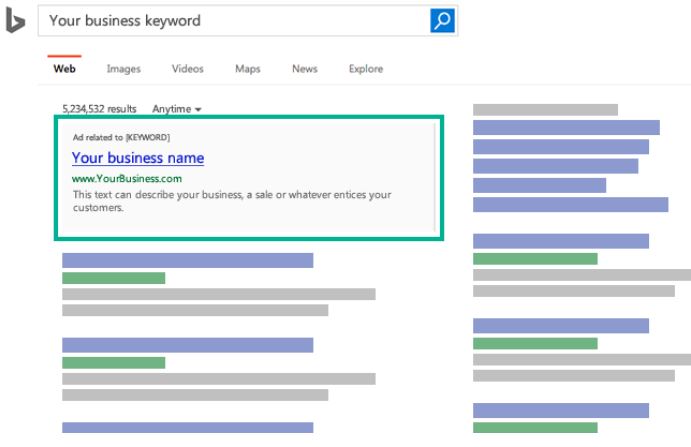The width and height of the screenshot is (691, 447).
Task: Switch to the Images tab
Action: (x=124, y=69)
